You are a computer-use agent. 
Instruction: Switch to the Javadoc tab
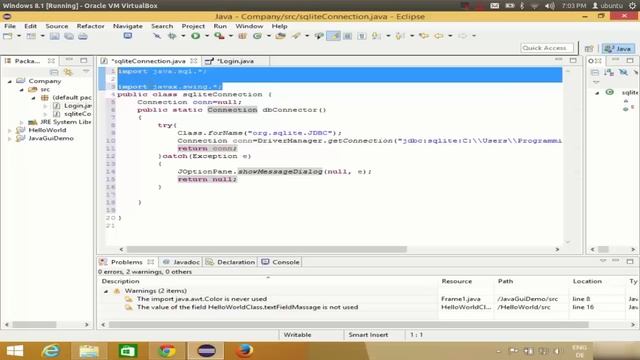[182, 262]
